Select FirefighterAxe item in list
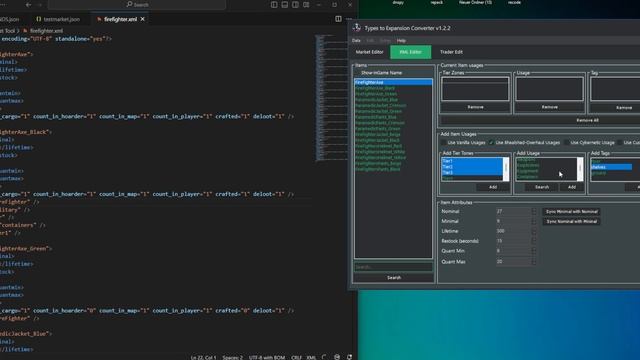The width and height of the screenshot is (640, 360). pyautogui.click(x=393, y=82)
